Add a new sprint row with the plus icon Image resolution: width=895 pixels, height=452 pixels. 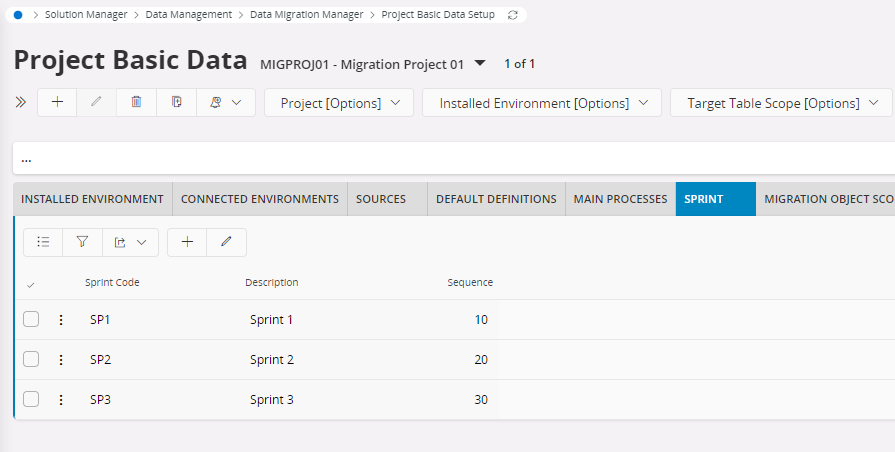coord(187,242)
